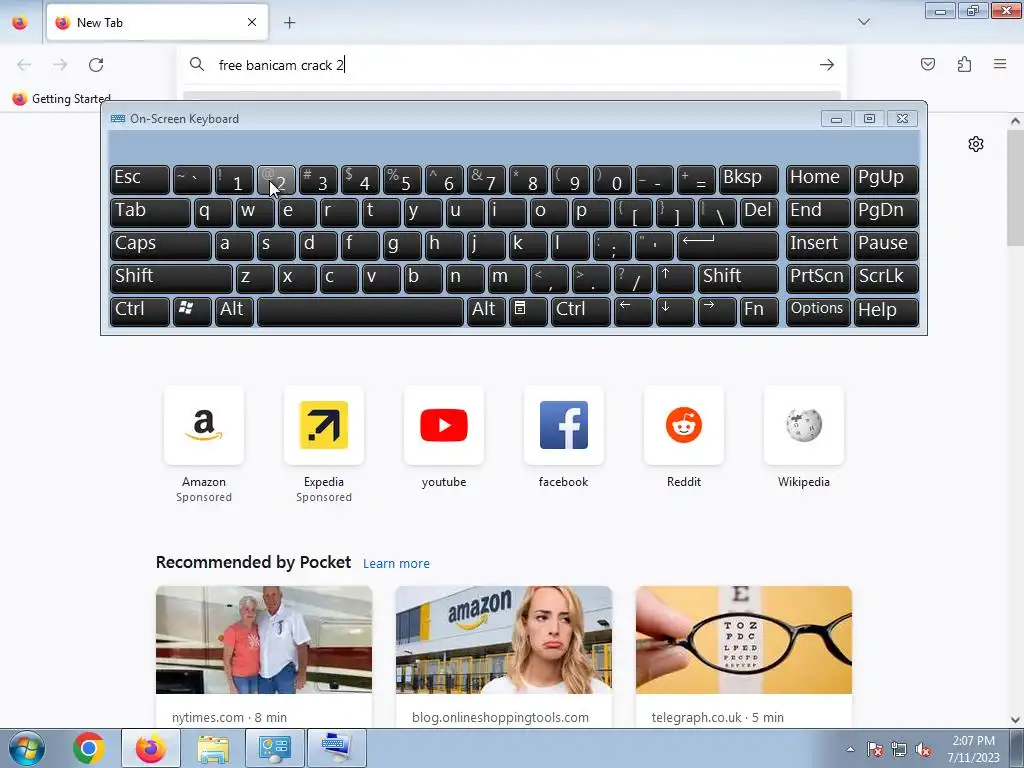Toggle the right Shift key

tap(738, 278)
